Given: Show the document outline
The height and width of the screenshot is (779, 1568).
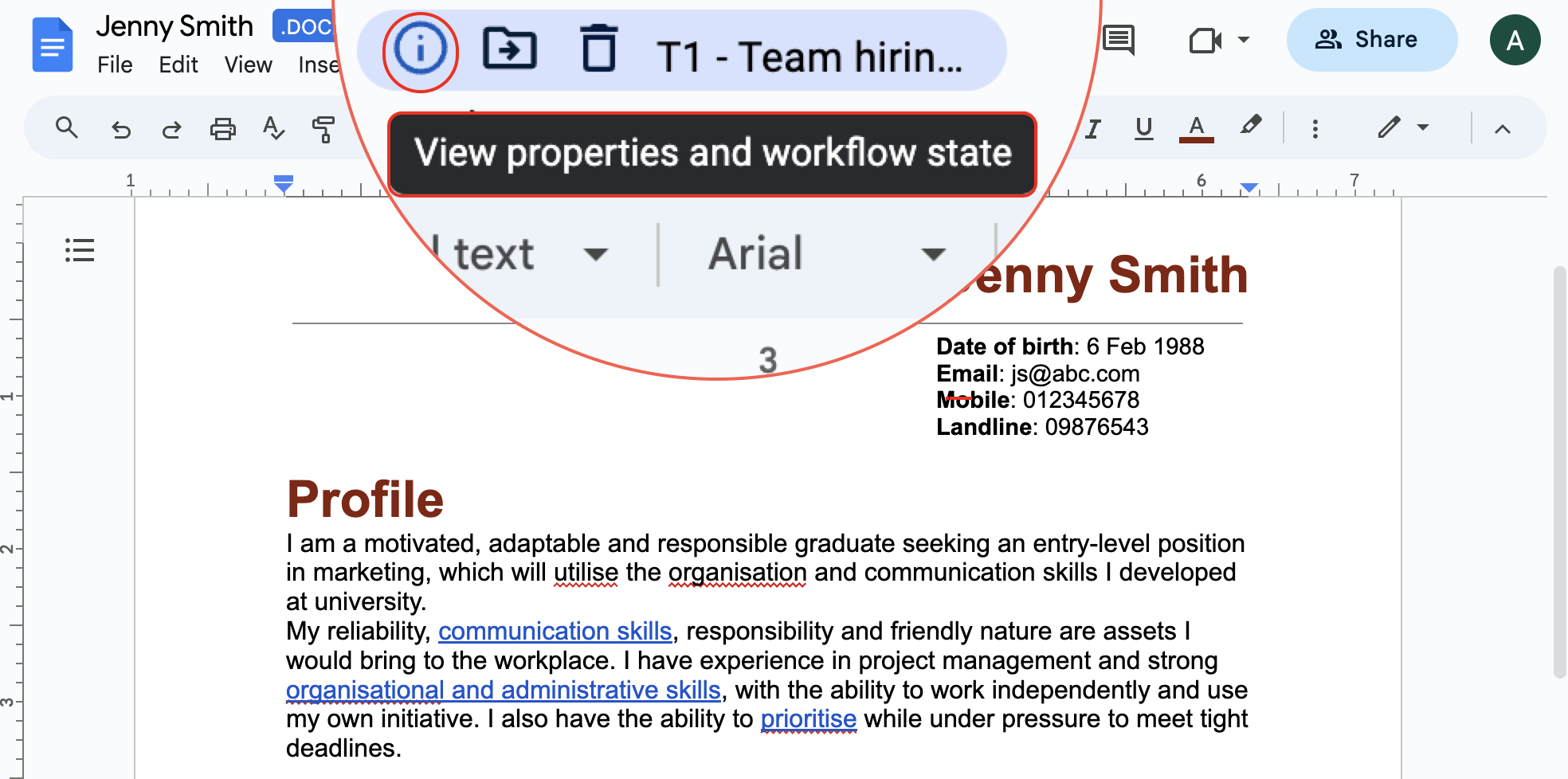Looking at the screenshot, I should [80, 250].
